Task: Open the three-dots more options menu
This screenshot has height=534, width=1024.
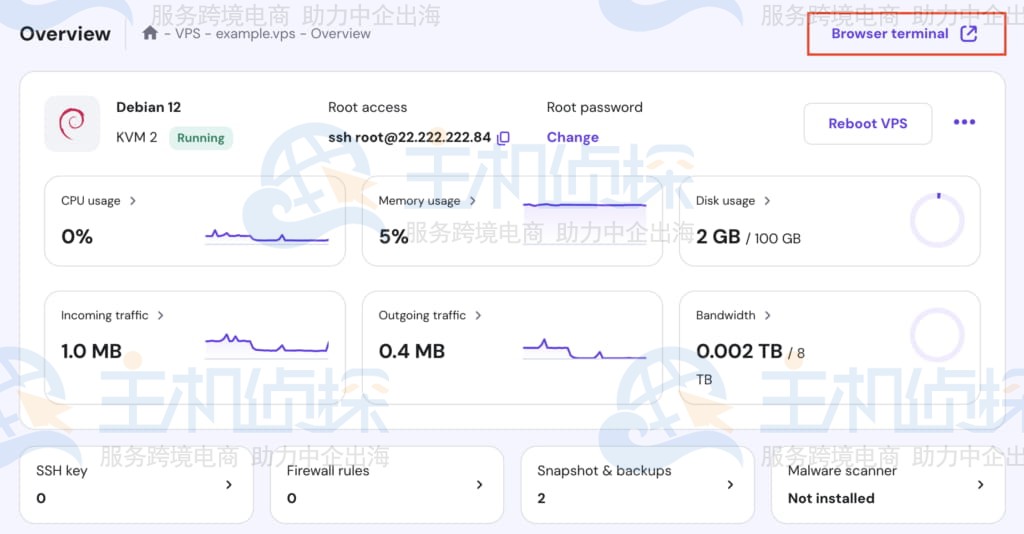Action: pyautogui.click(x=964, y=122)
